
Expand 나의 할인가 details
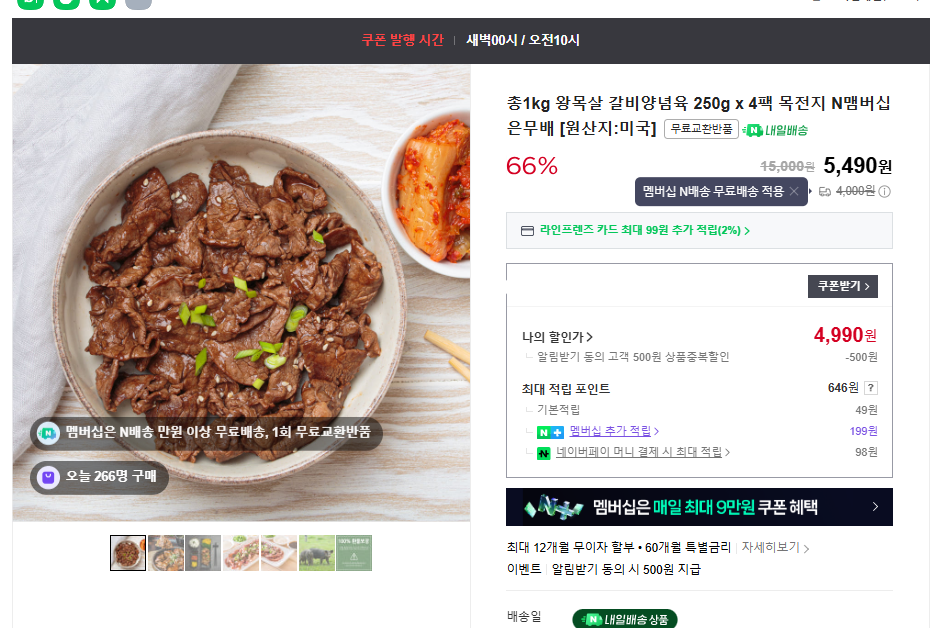click(557, 337)
